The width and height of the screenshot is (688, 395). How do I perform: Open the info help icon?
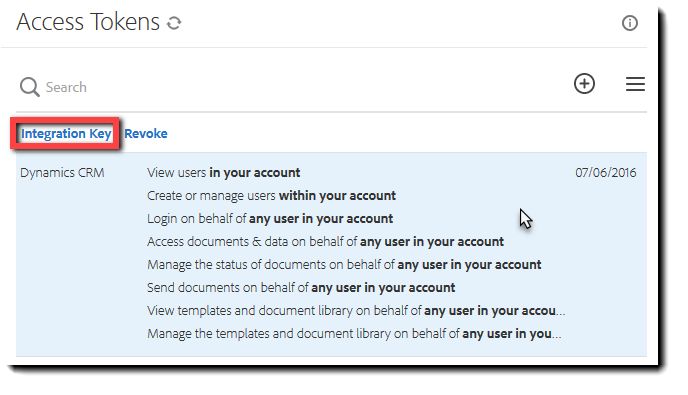point(630,23)
